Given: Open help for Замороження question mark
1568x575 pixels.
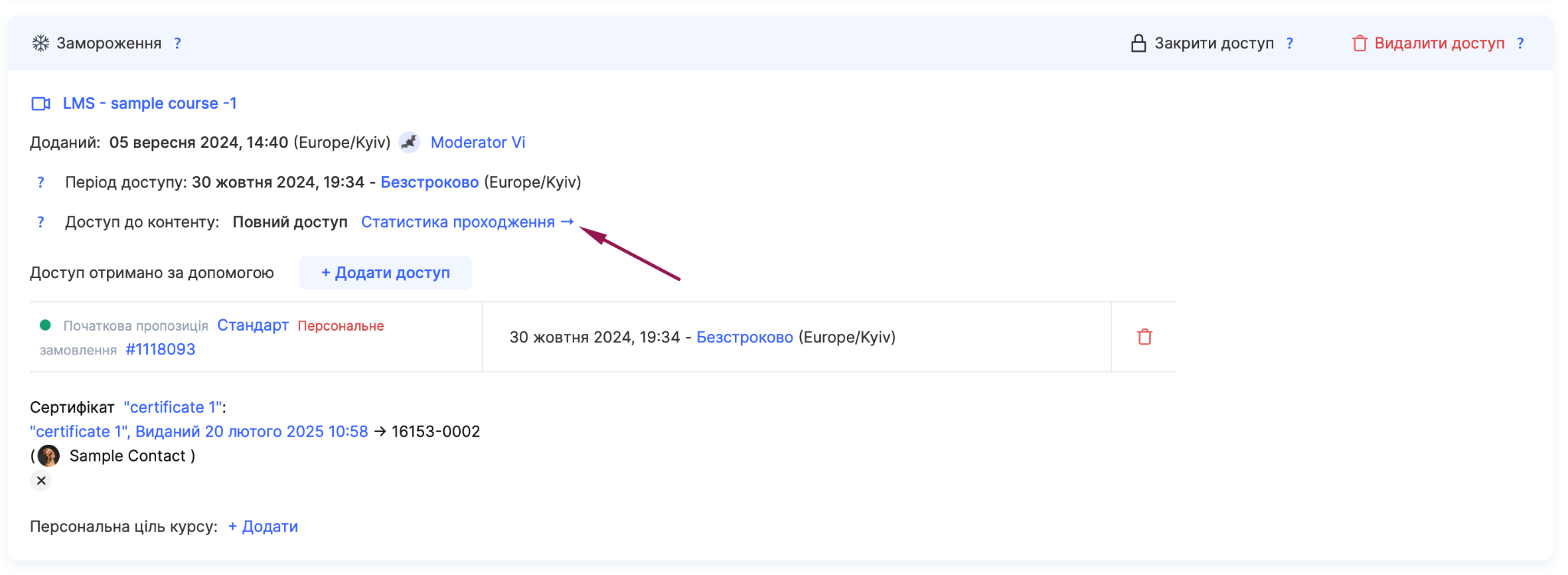Looking at the screenshot, I should pos(178,44).
